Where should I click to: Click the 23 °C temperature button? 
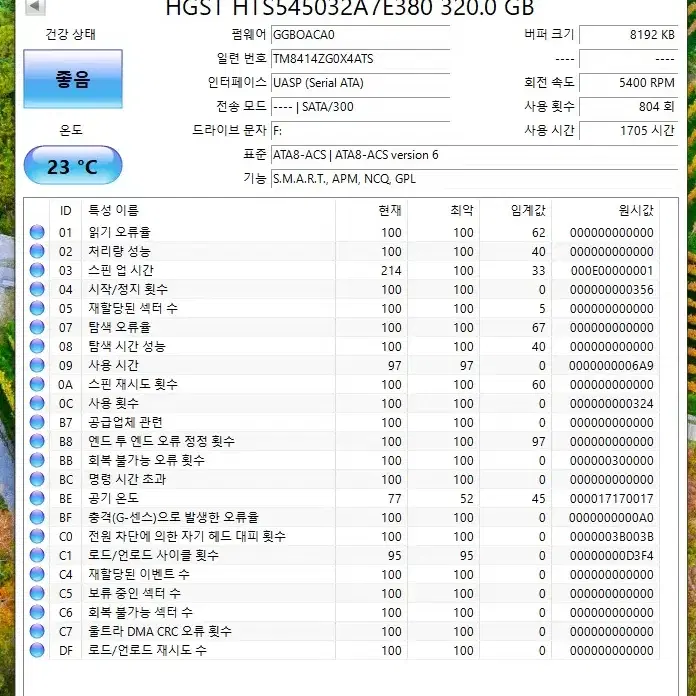point(73,165)
